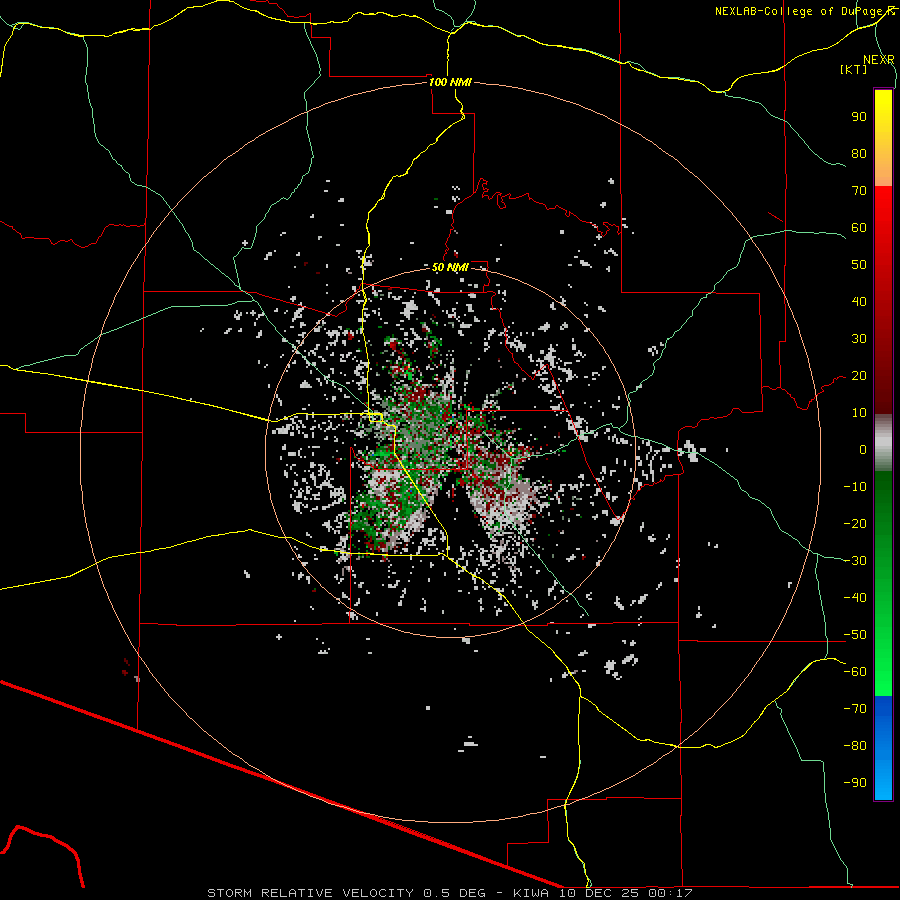Click the 80 value on velocity scale
This screenshot has height=900, width=900.
click(x=859, y=154)
